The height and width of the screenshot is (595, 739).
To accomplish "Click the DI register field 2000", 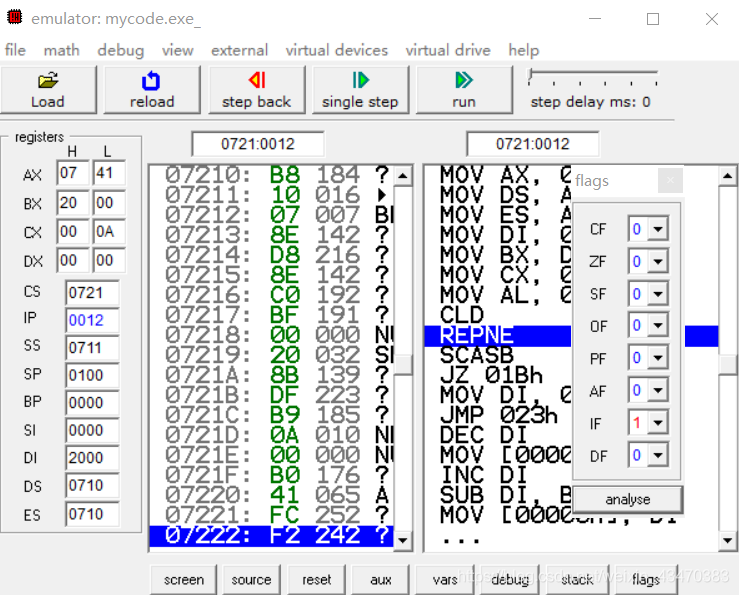I will click(92, 458).
